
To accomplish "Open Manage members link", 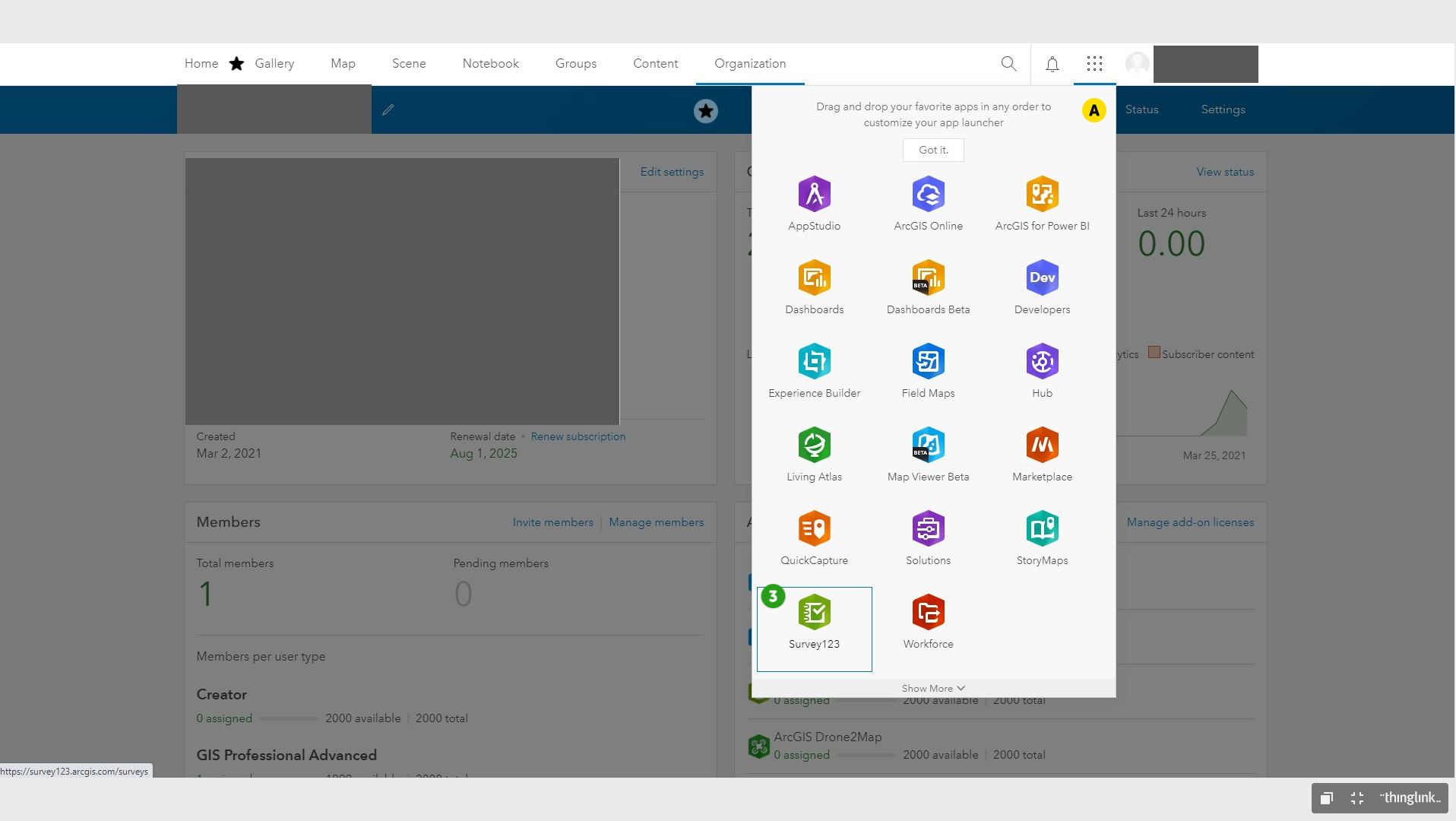I will point(656,522).
